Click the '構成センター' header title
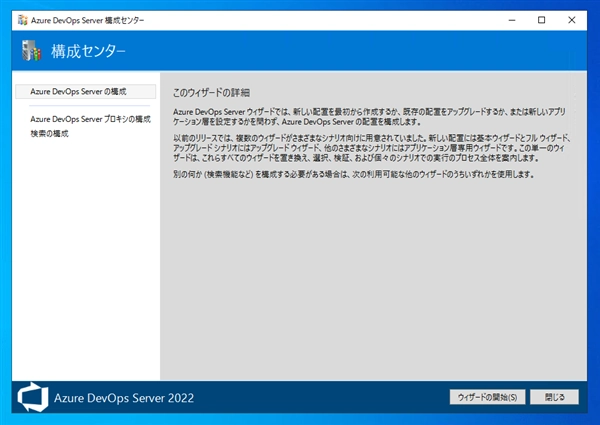Image resolution: width=600 pixels, height=425 pixels. tap(88, 51)
